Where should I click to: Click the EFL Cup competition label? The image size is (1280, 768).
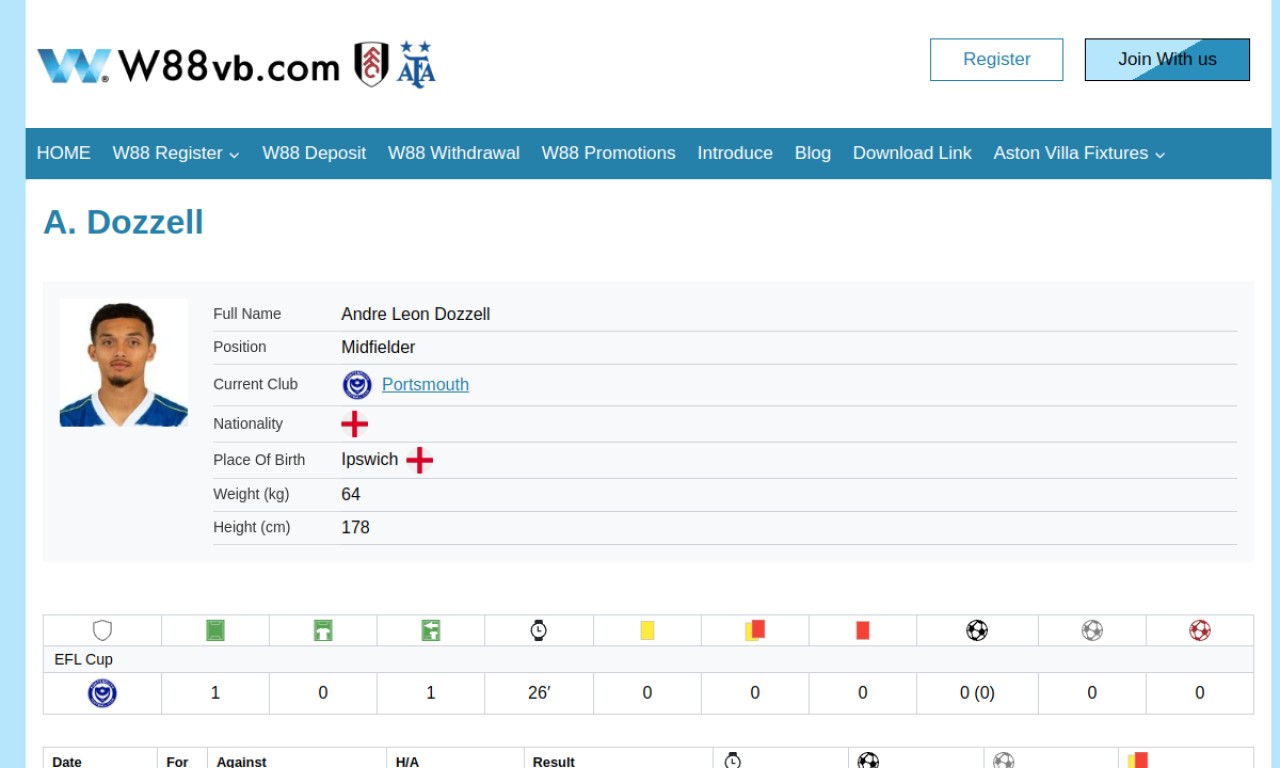pos(84,660)
